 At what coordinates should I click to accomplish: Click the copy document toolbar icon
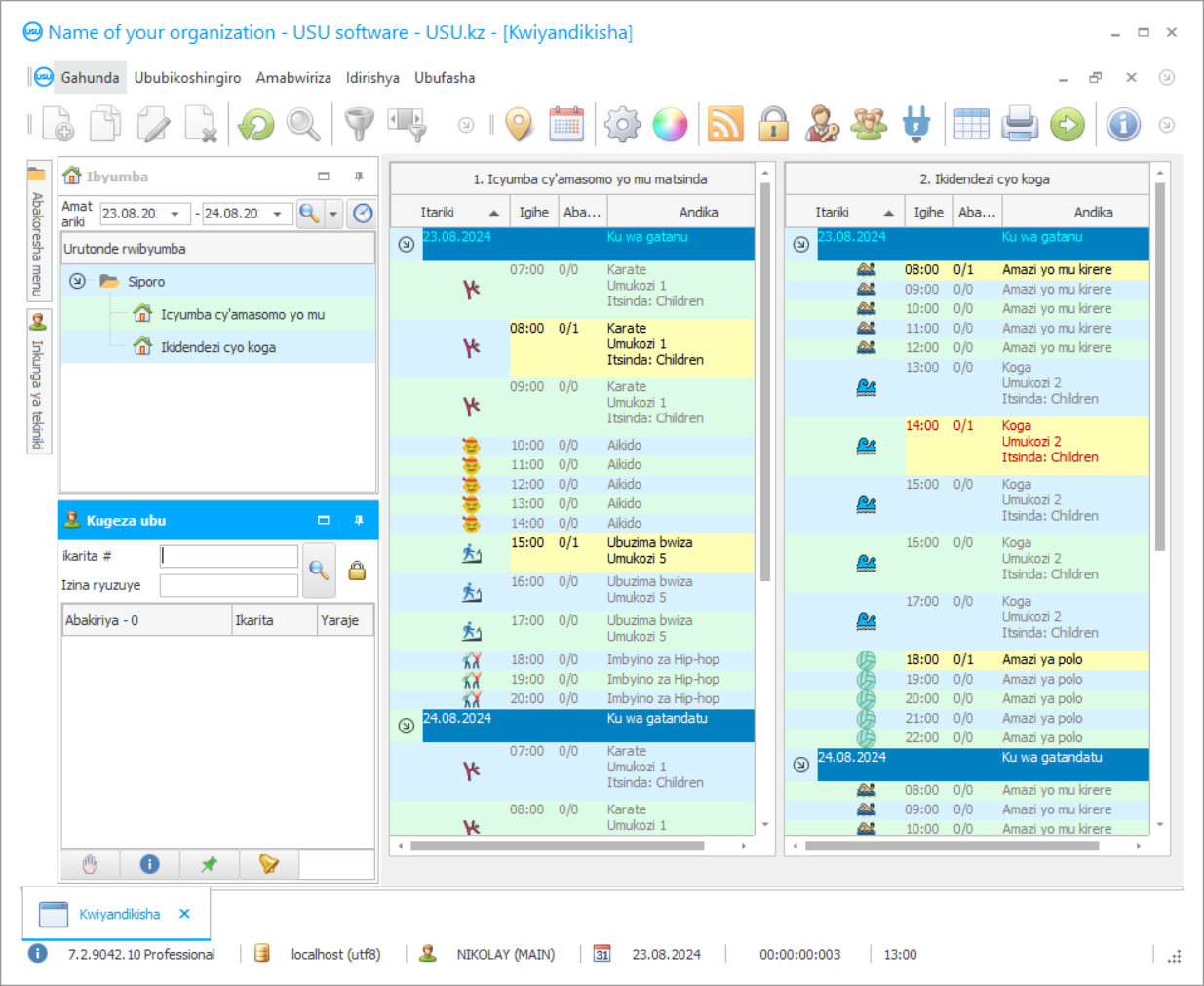[x=105, y=125]
